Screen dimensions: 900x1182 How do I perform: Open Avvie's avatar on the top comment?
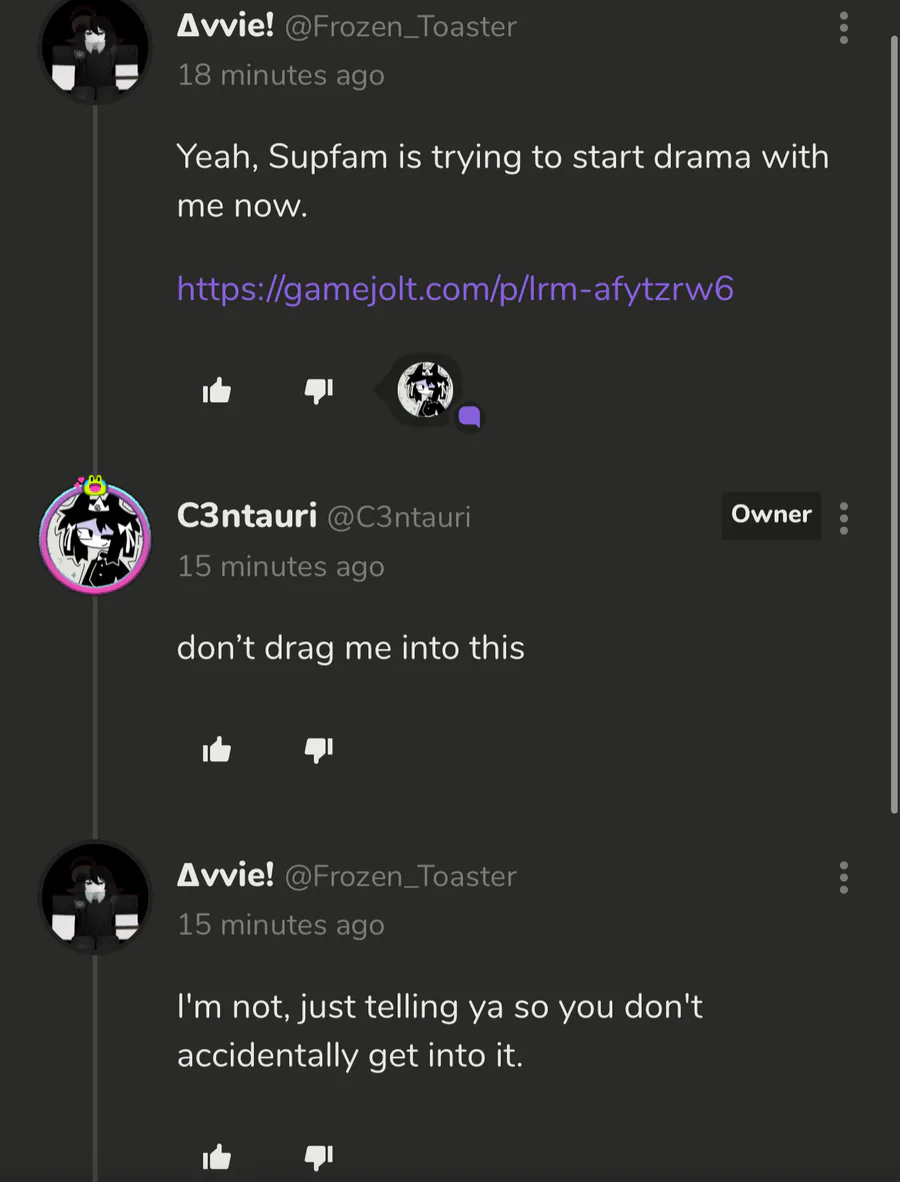point(95,50)
